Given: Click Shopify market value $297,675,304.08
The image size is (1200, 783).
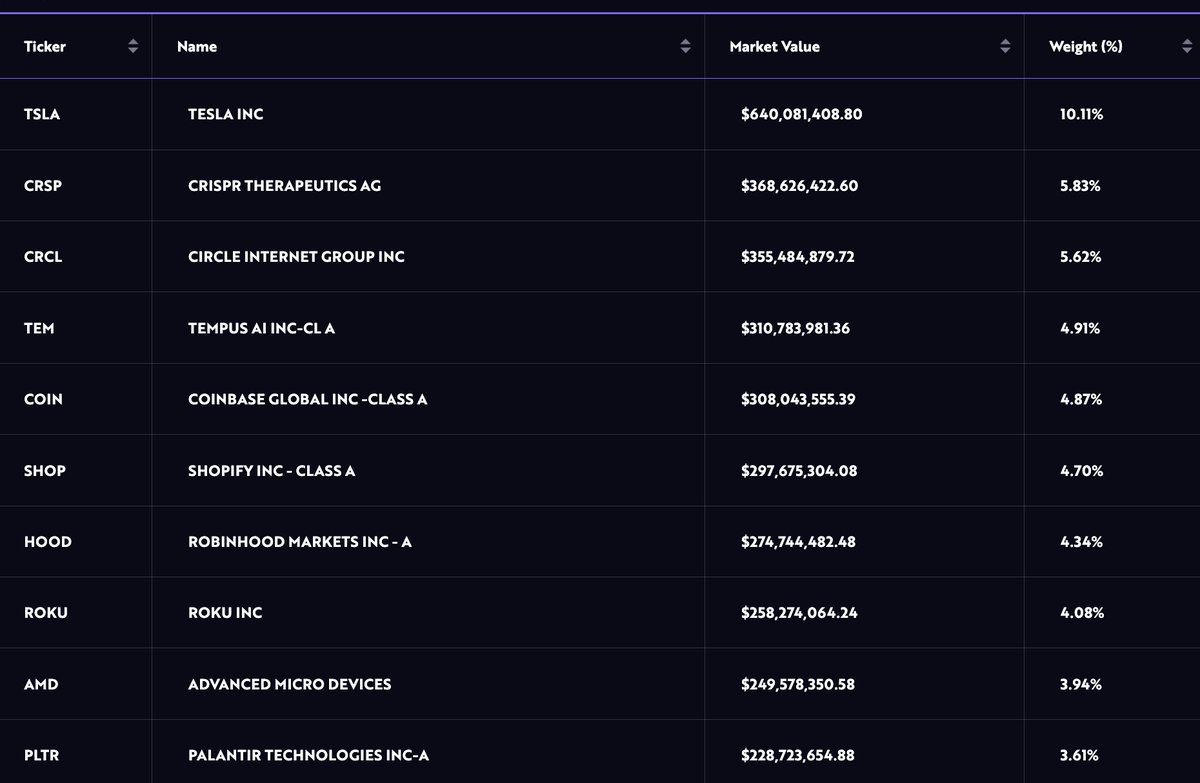Looking at the screenshot, I should tap(798, 470).
